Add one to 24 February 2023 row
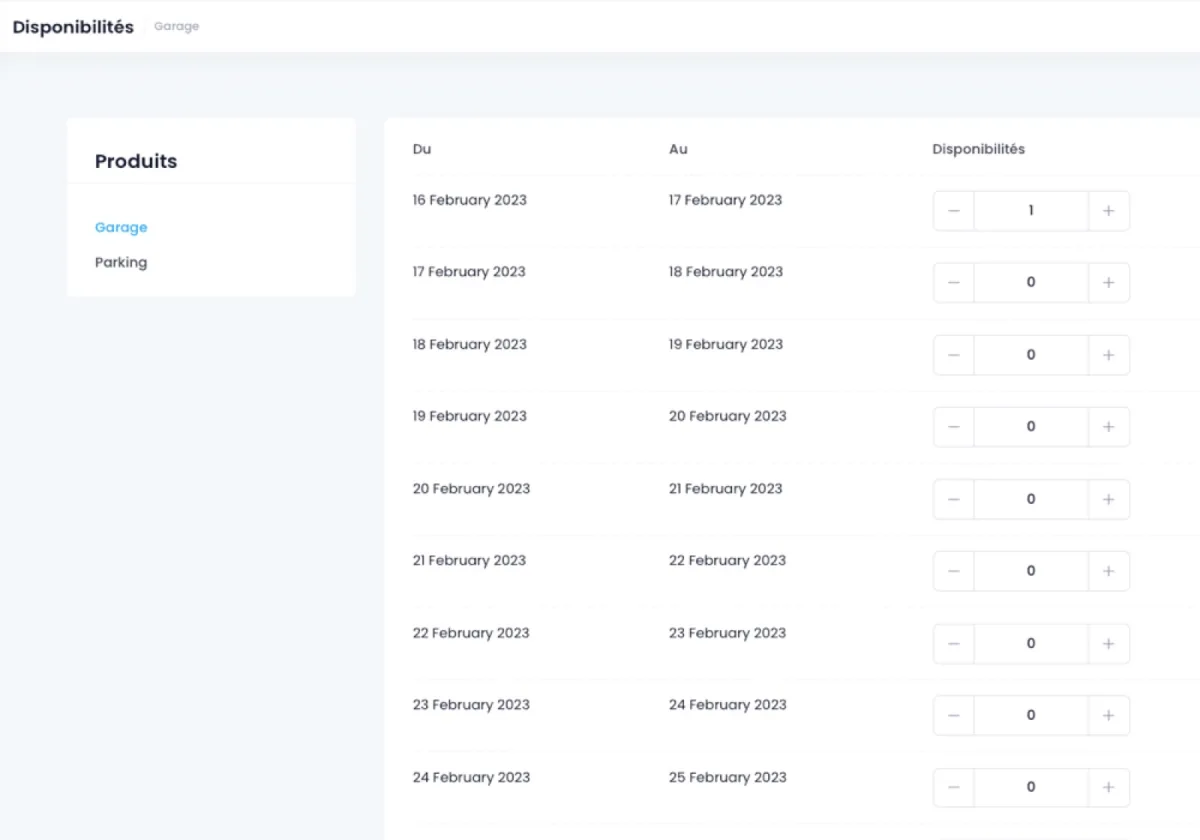 [1108, 788]
